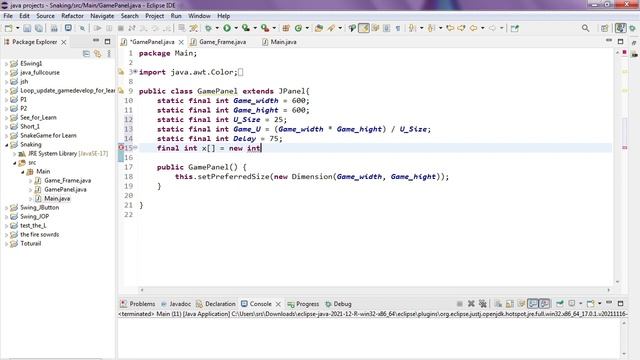
Task: Open the Project menu
Action: [155, 16]
